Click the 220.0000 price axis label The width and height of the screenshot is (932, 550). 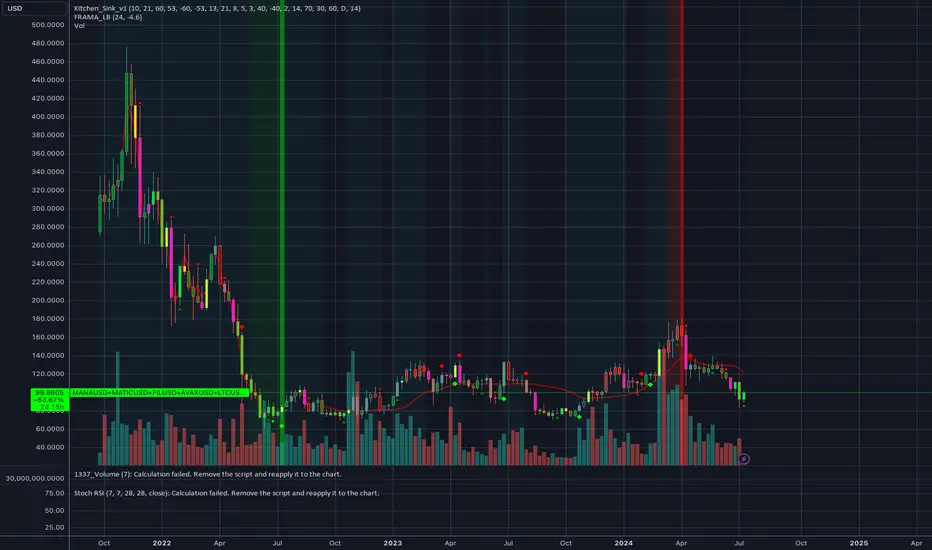click(x=48, y=282)
